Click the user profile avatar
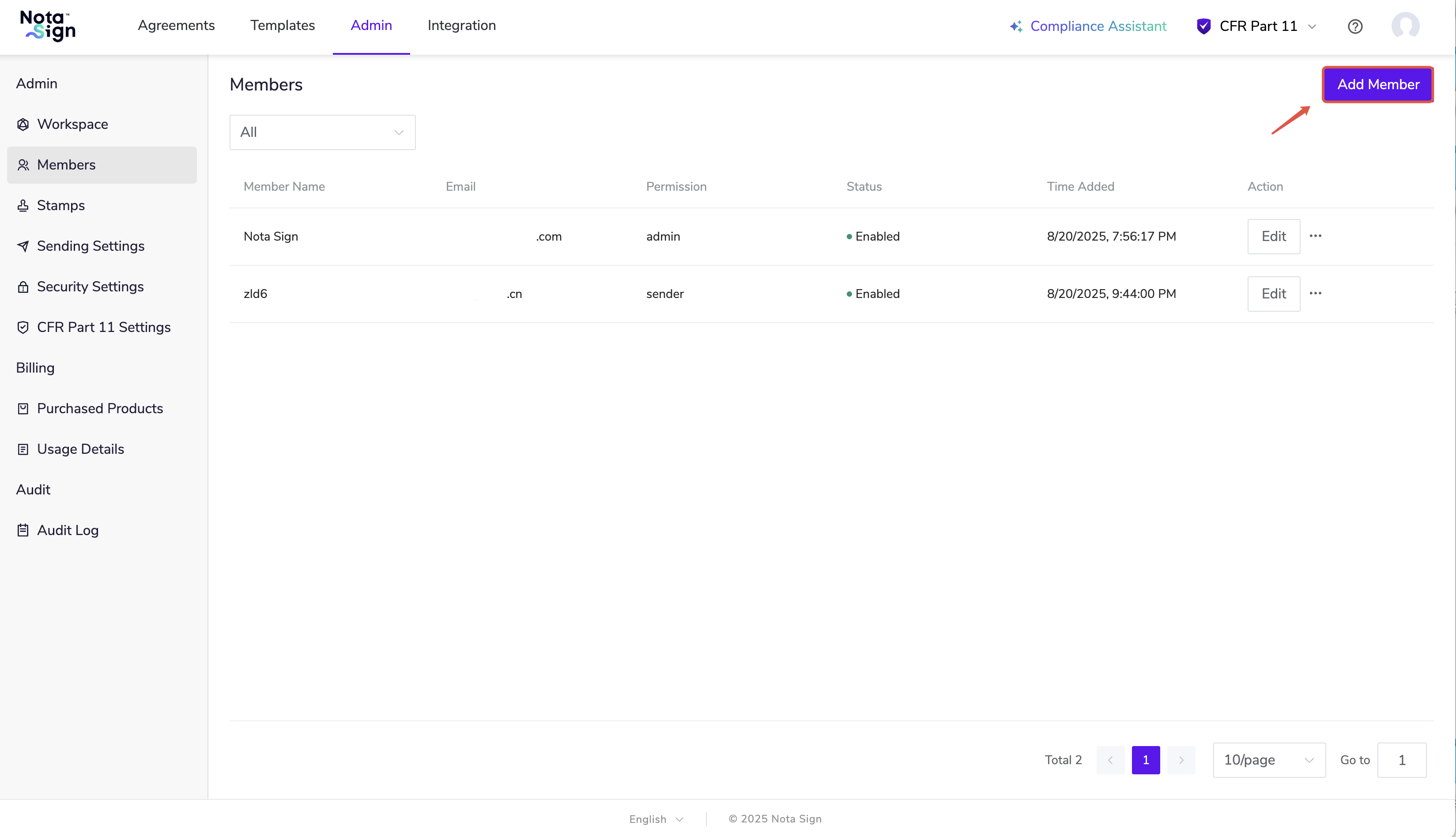This screenshot has height=837, width=1456. [x=1405, y=26]
